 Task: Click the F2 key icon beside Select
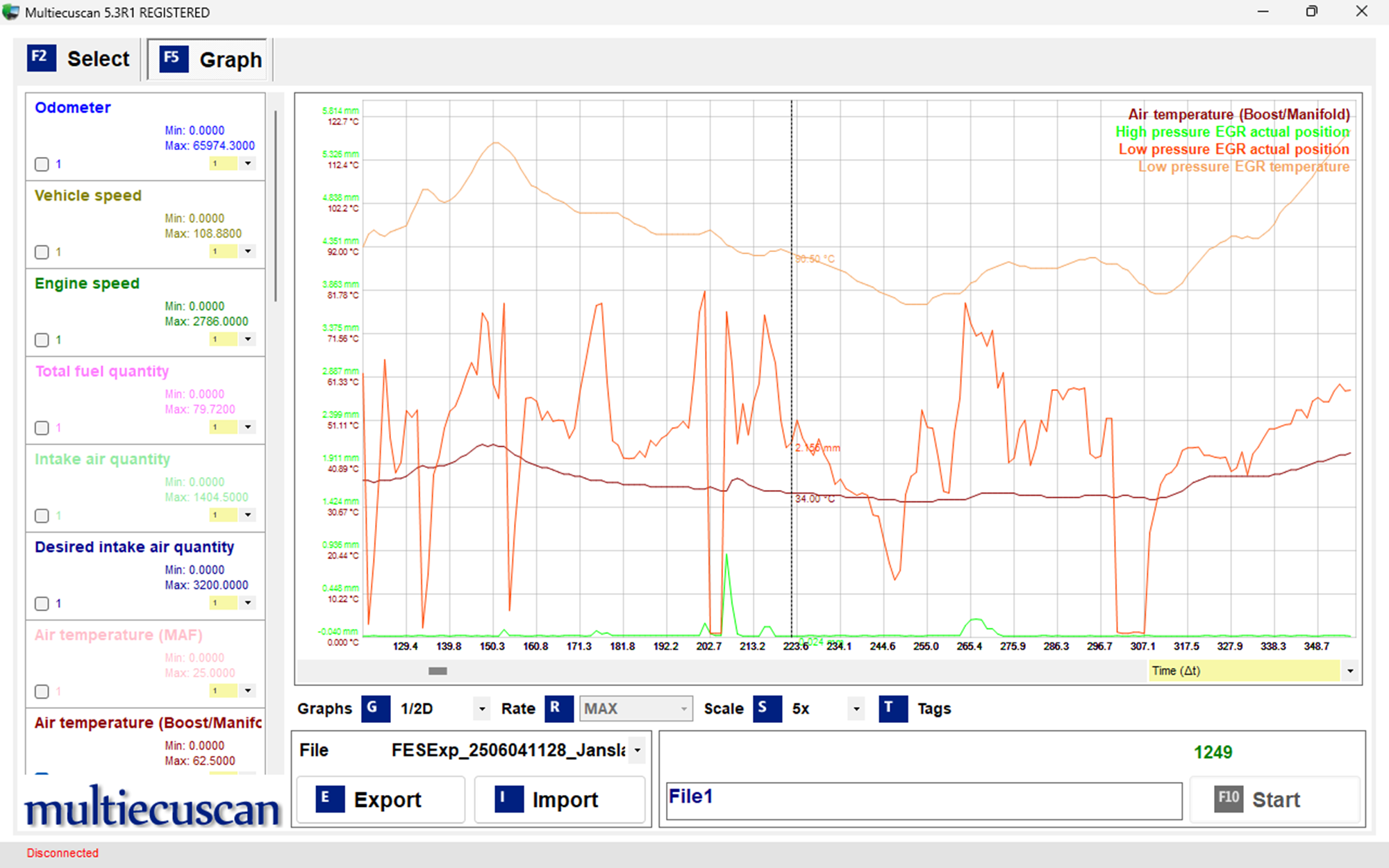[41, 58]
